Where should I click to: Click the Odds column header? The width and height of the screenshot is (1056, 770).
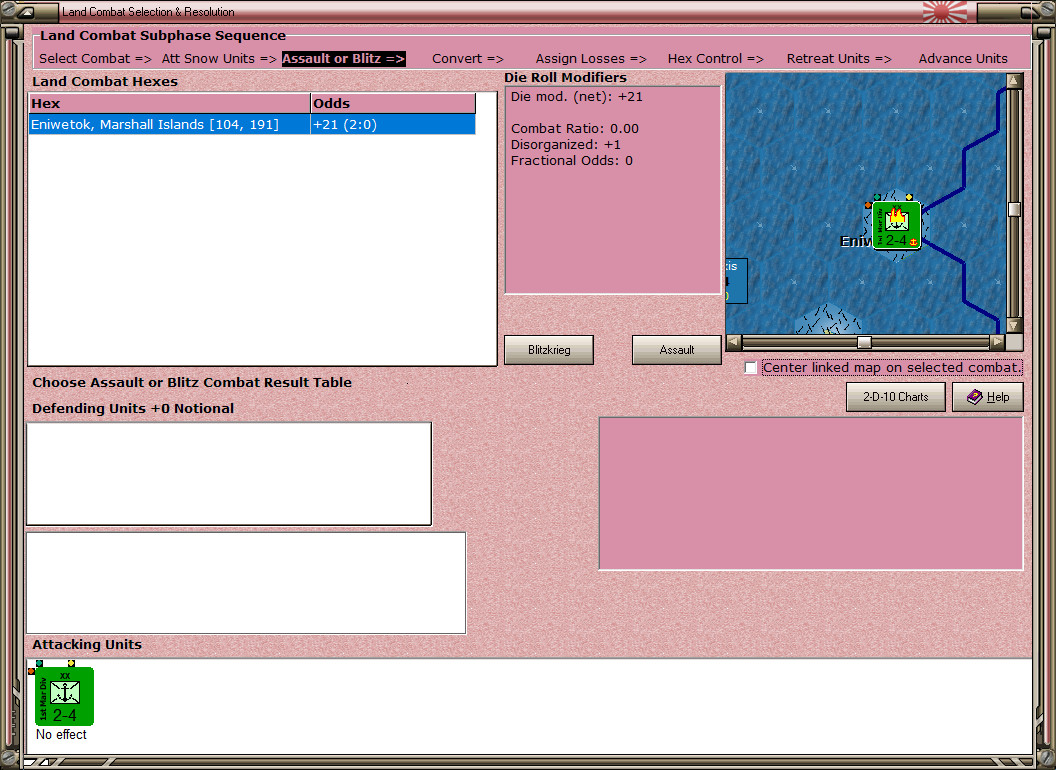click(393, 103)
